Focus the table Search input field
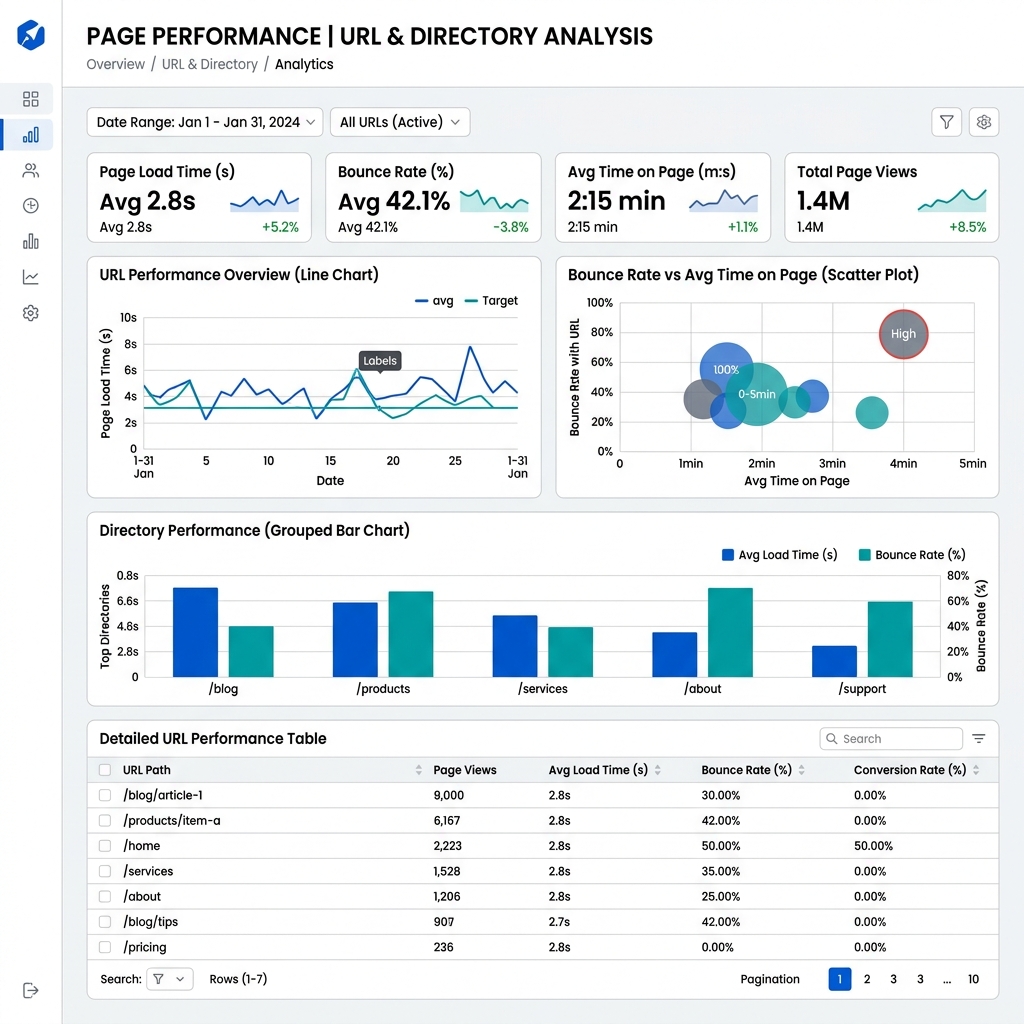The height and width of the screenshot is (1024, 1024). pos(891,739)
